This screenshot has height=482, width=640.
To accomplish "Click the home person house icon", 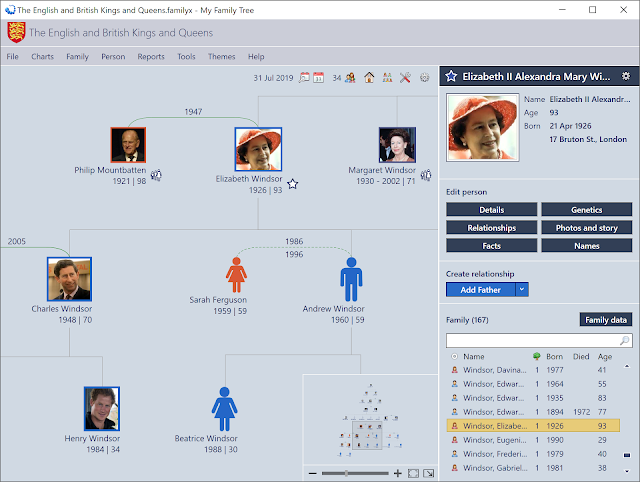I will click(x=369, y=78).
